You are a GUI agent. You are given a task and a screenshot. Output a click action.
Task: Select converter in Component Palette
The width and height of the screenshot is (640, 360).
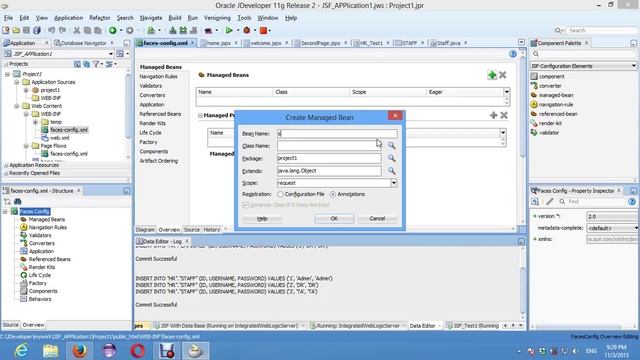tap(550, 86)
